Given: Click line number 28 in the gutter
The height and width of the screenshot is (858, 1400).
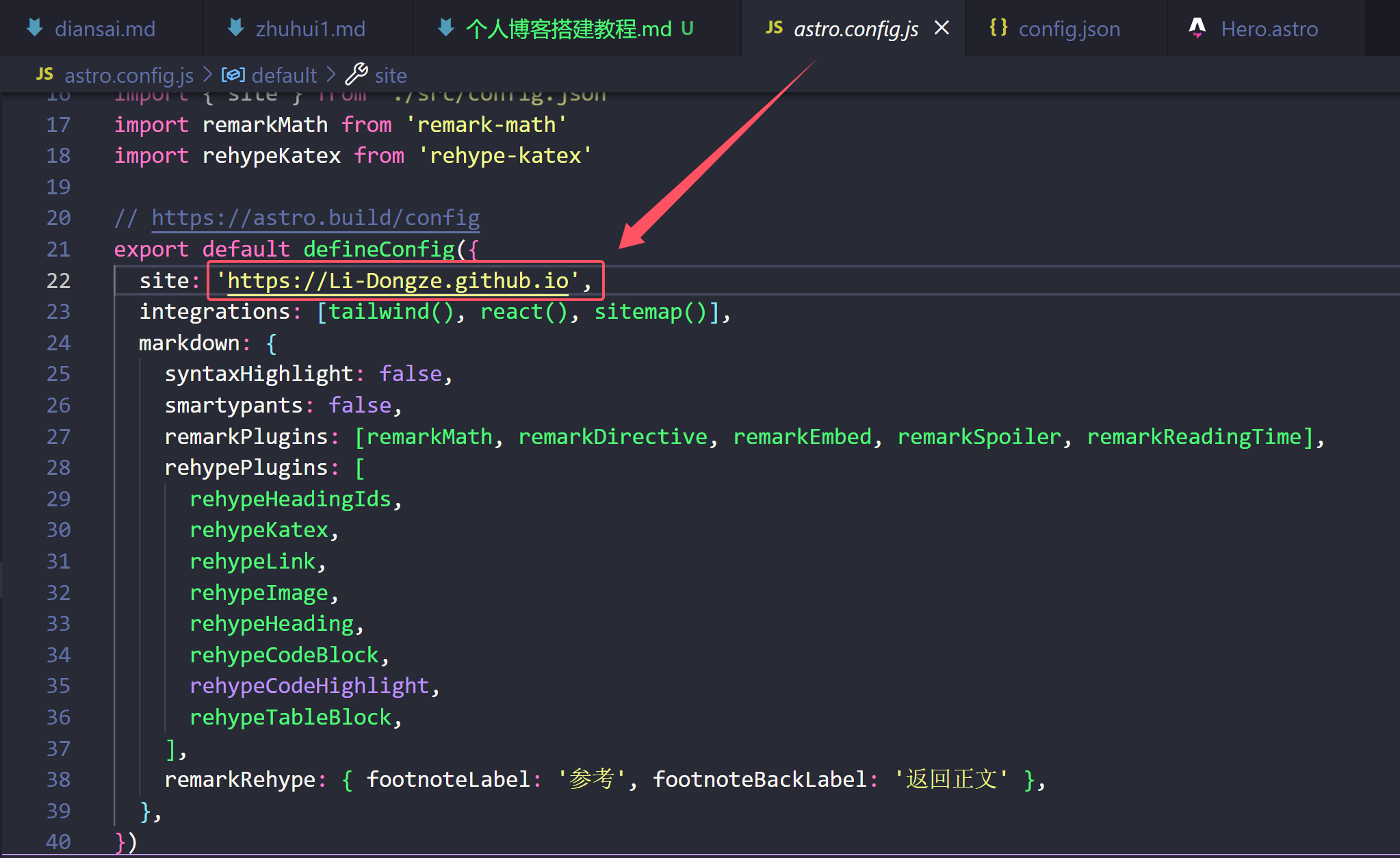Looking at the screenshot, I should (58, 468).
